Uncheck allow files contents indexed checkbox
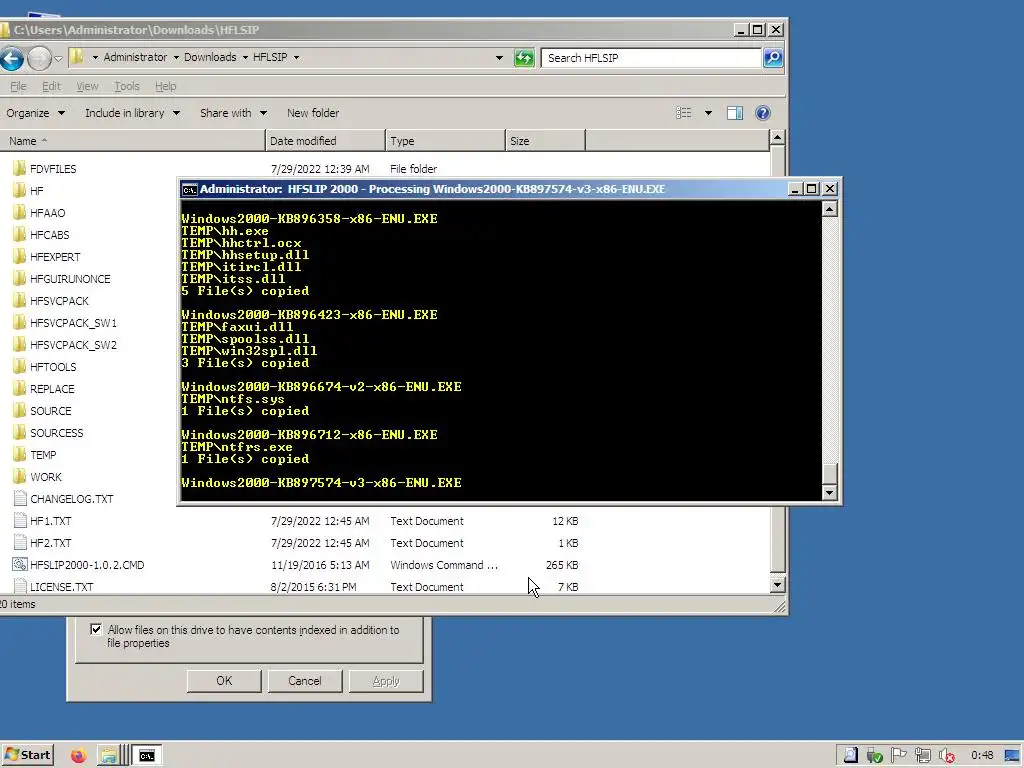1024x768 pixels. [96, 629]
